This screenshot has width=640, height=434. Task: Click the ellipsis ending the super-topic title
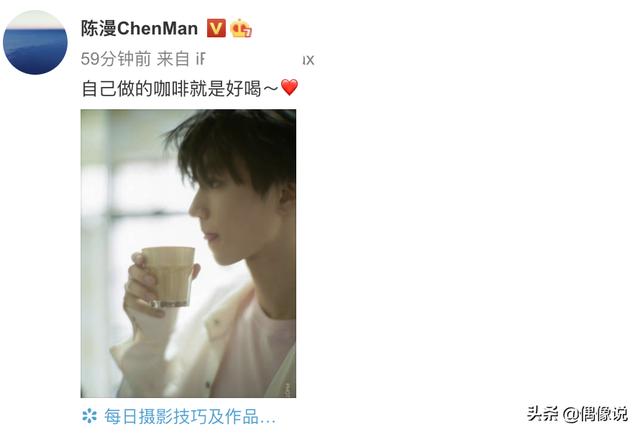point(267,420)
